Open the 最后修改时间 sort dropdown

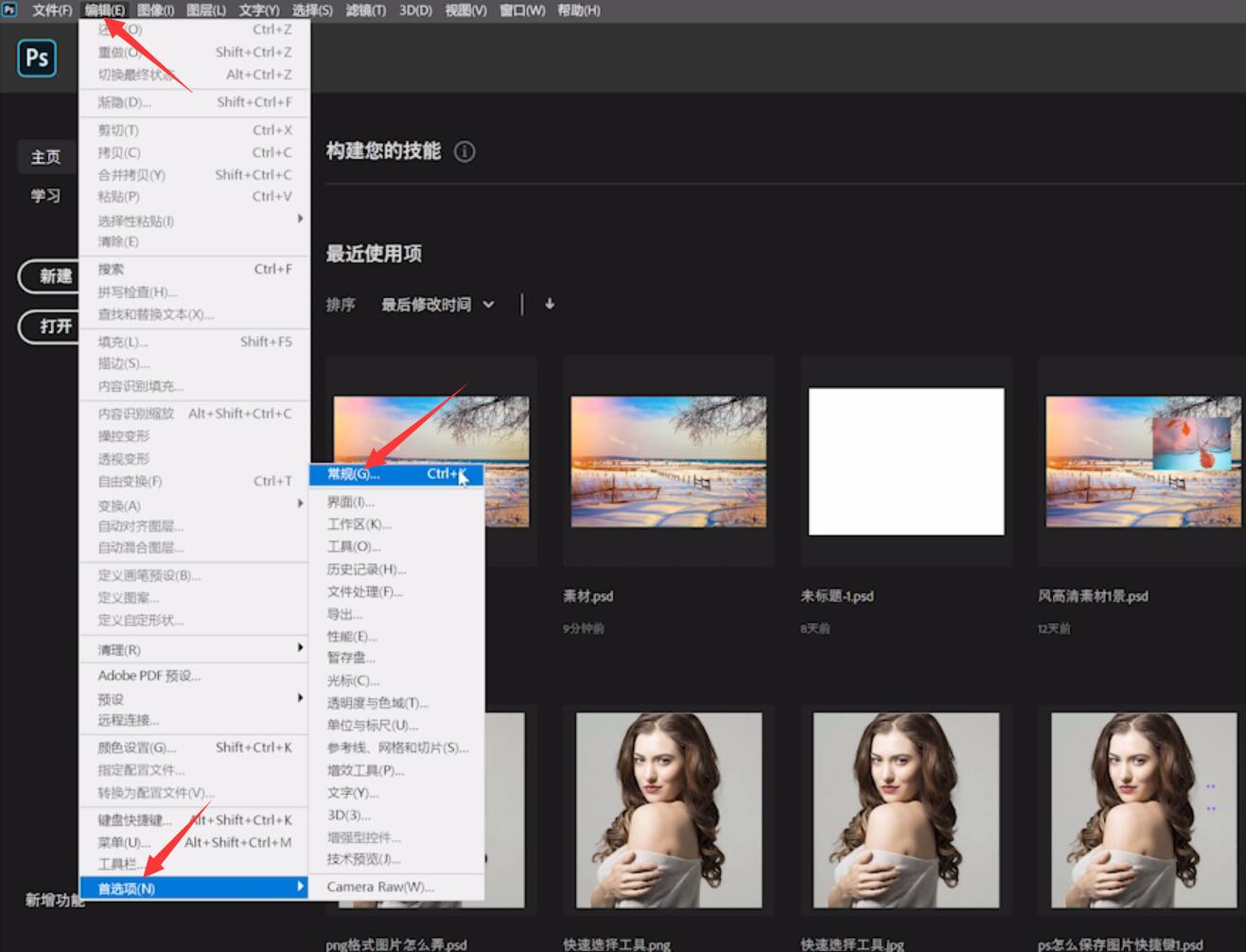pyautogui.click(x=438, y=305)
